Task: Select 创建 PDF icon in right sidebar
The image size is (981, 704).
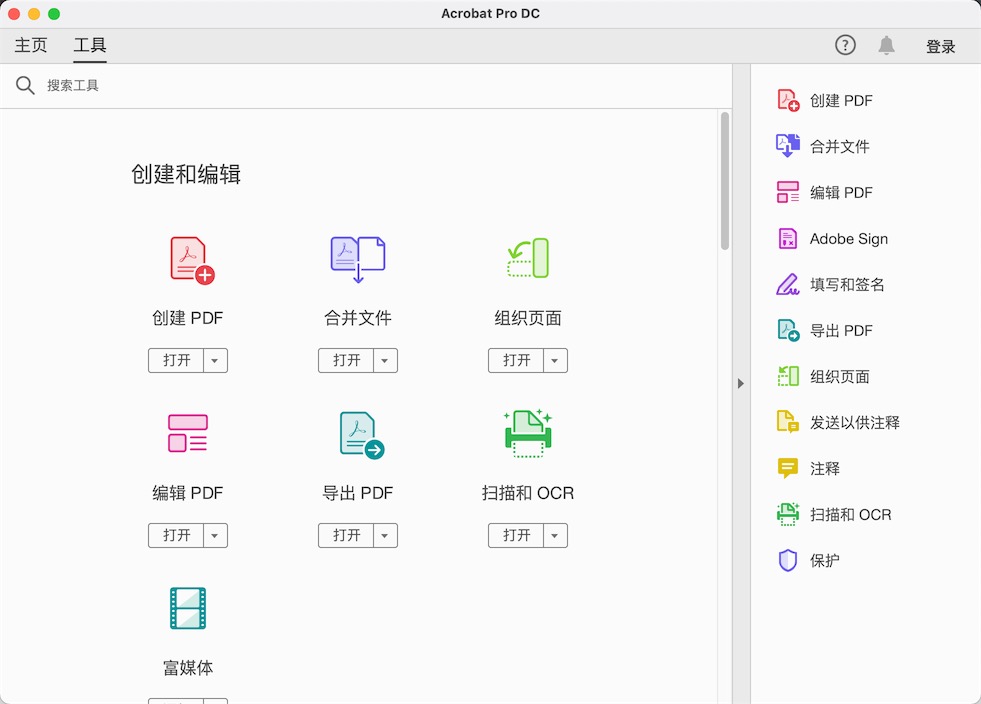Action: [788, 100]
